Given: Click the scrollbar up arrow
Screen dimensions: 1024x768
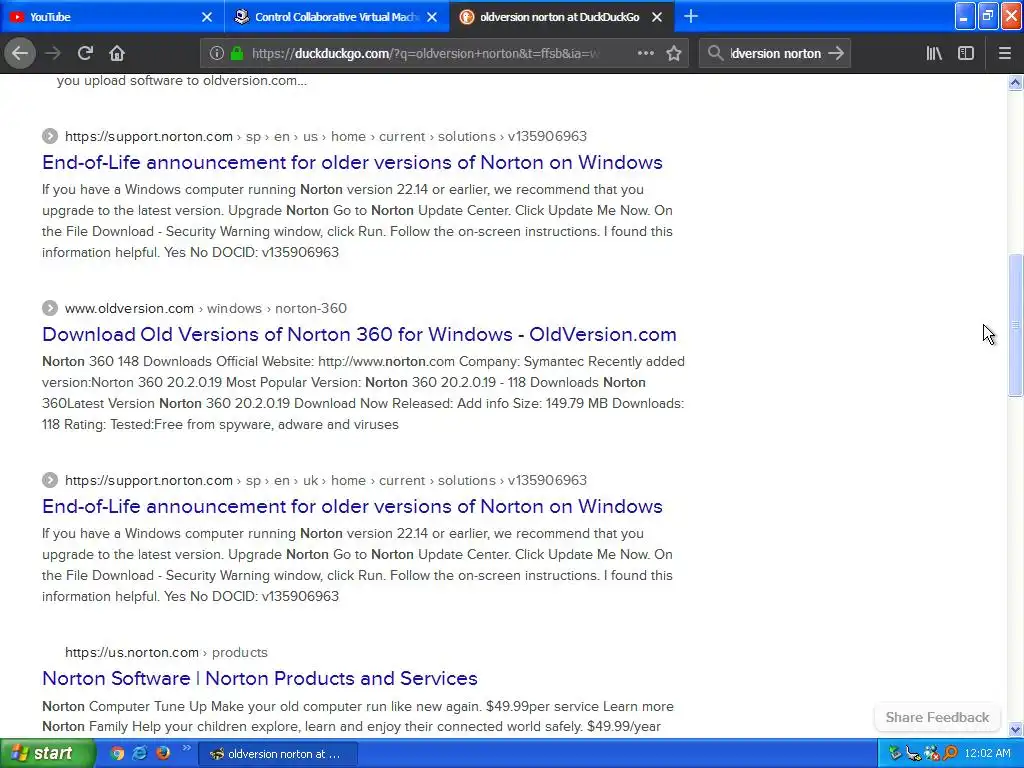Looking at the screenshot, I should [1015, 82].
